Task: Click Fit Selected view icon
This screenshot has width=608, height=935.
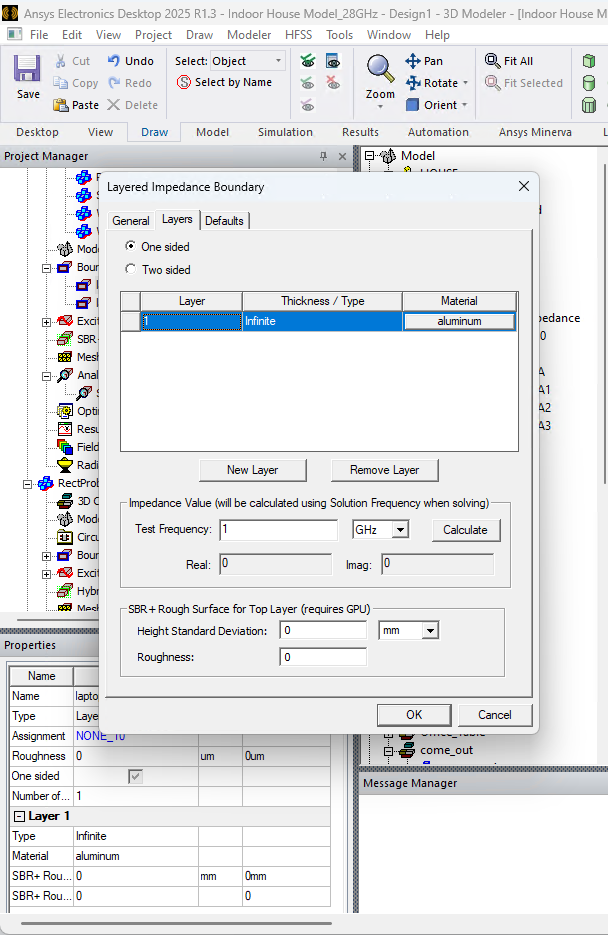Action: coord(492,83)
